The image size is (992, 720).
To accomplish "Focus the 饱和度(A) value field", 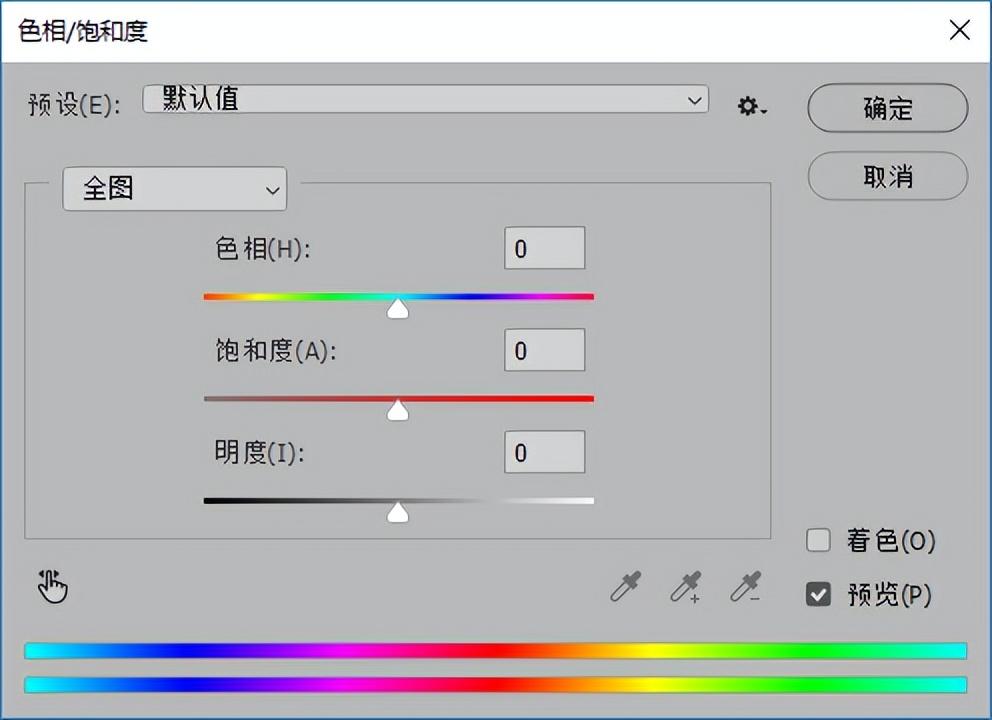I will (x=545, y=350).
